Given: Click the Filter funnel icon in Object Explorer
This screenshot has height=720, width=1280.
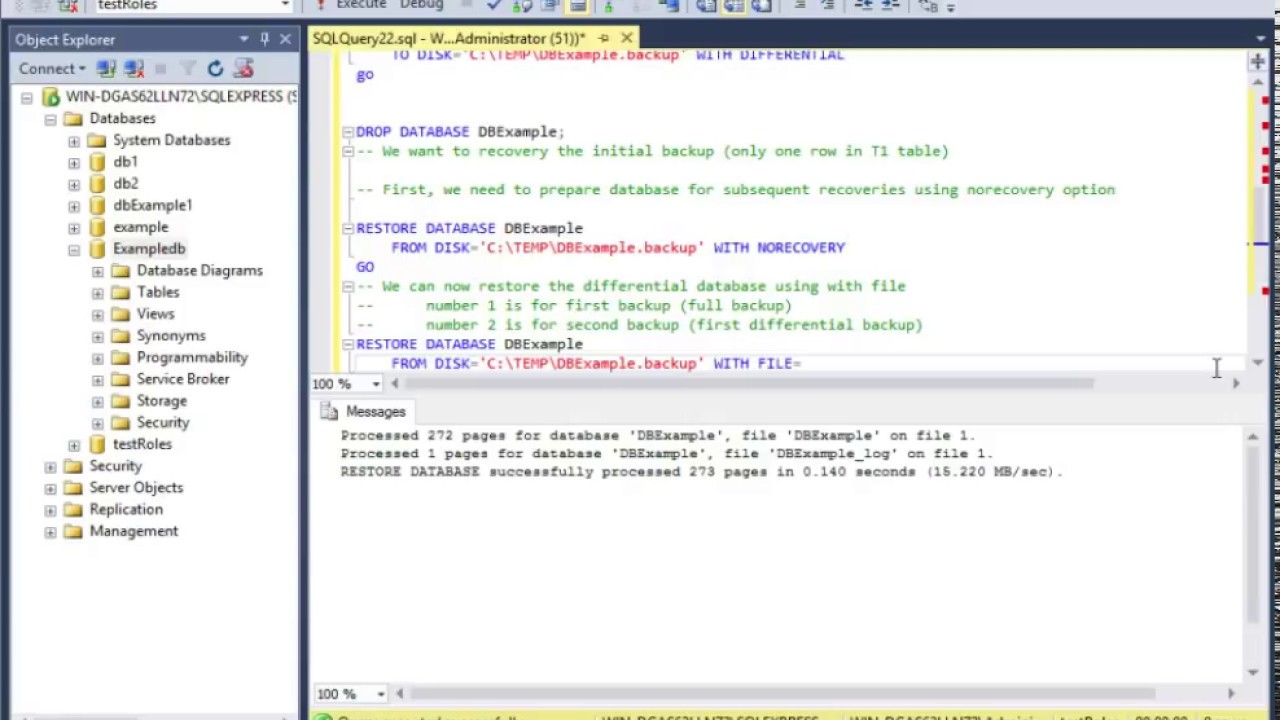Looking at the screenshot, I should (x=188, y=69).
